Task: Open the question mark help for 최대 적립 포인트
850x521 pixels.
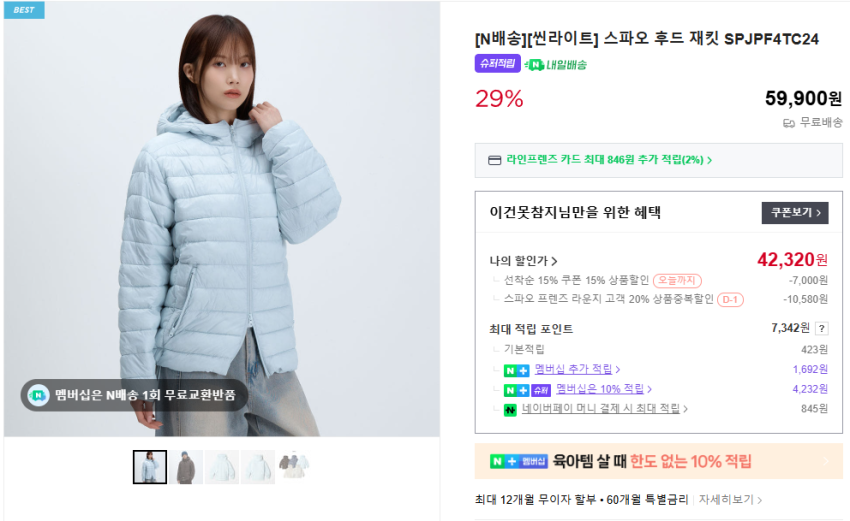Action: pyautogui.click(x=822, y=329)
